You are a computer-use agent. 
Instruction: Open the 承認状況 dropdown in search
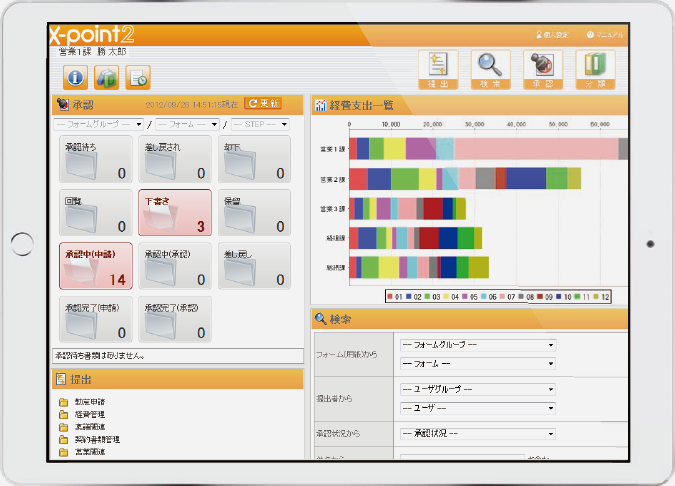click(x=476, y=432)
